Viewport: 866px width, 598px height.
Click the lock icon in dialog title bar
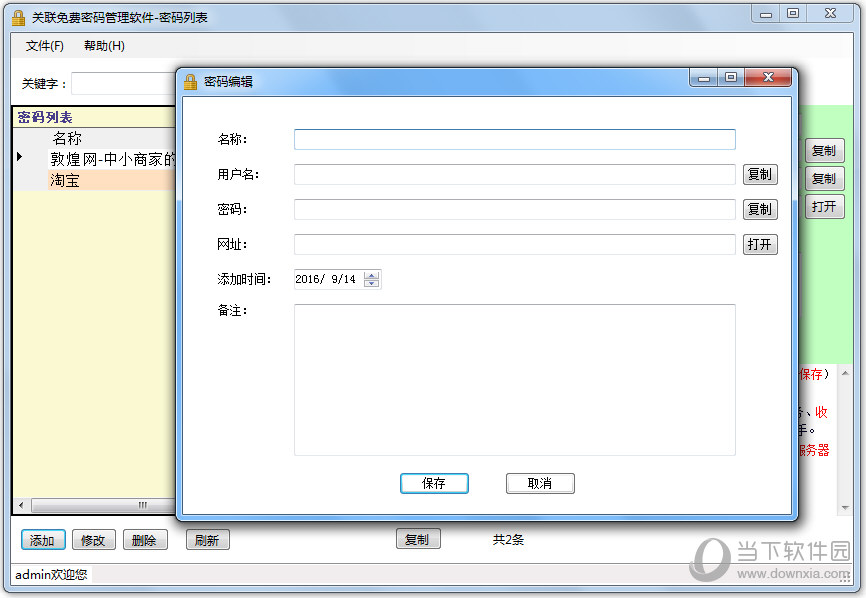[190, 82]
